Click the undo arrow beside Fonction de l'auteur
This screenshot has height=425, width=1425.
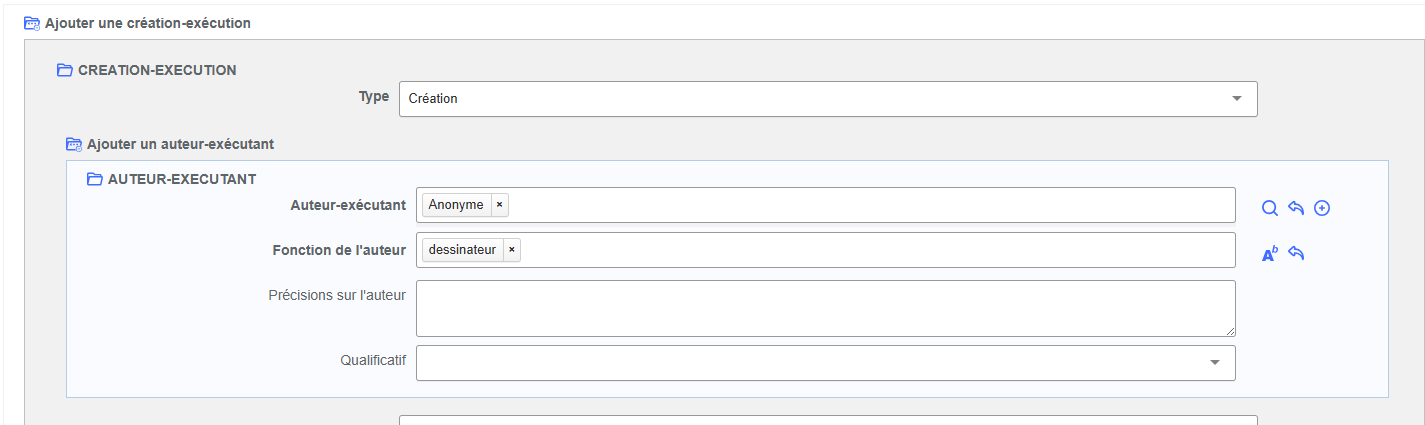(x=1296, y=254)
